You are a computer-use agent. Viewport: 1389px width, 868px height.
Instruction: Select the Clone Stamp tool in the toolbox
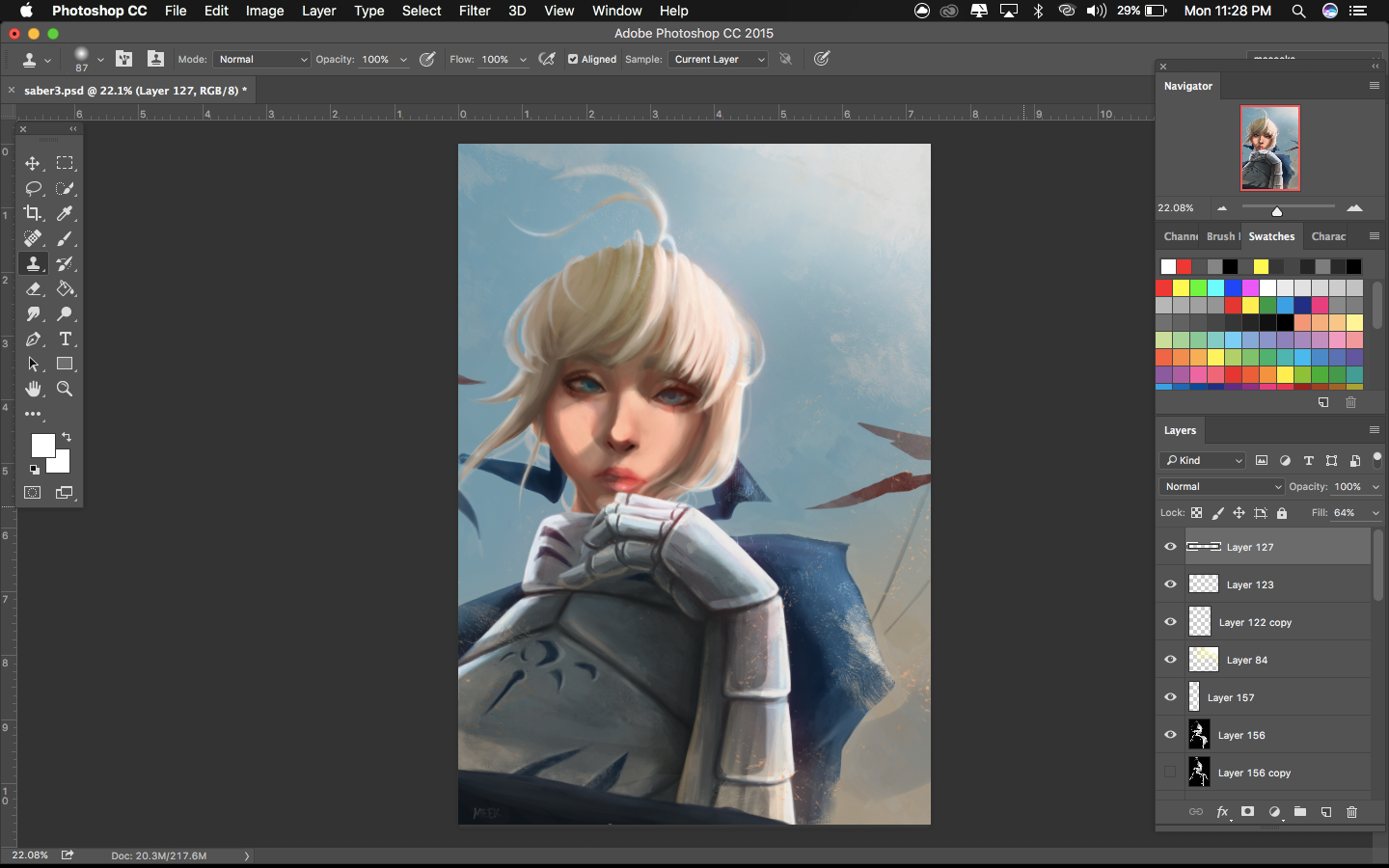coord(33,263)
